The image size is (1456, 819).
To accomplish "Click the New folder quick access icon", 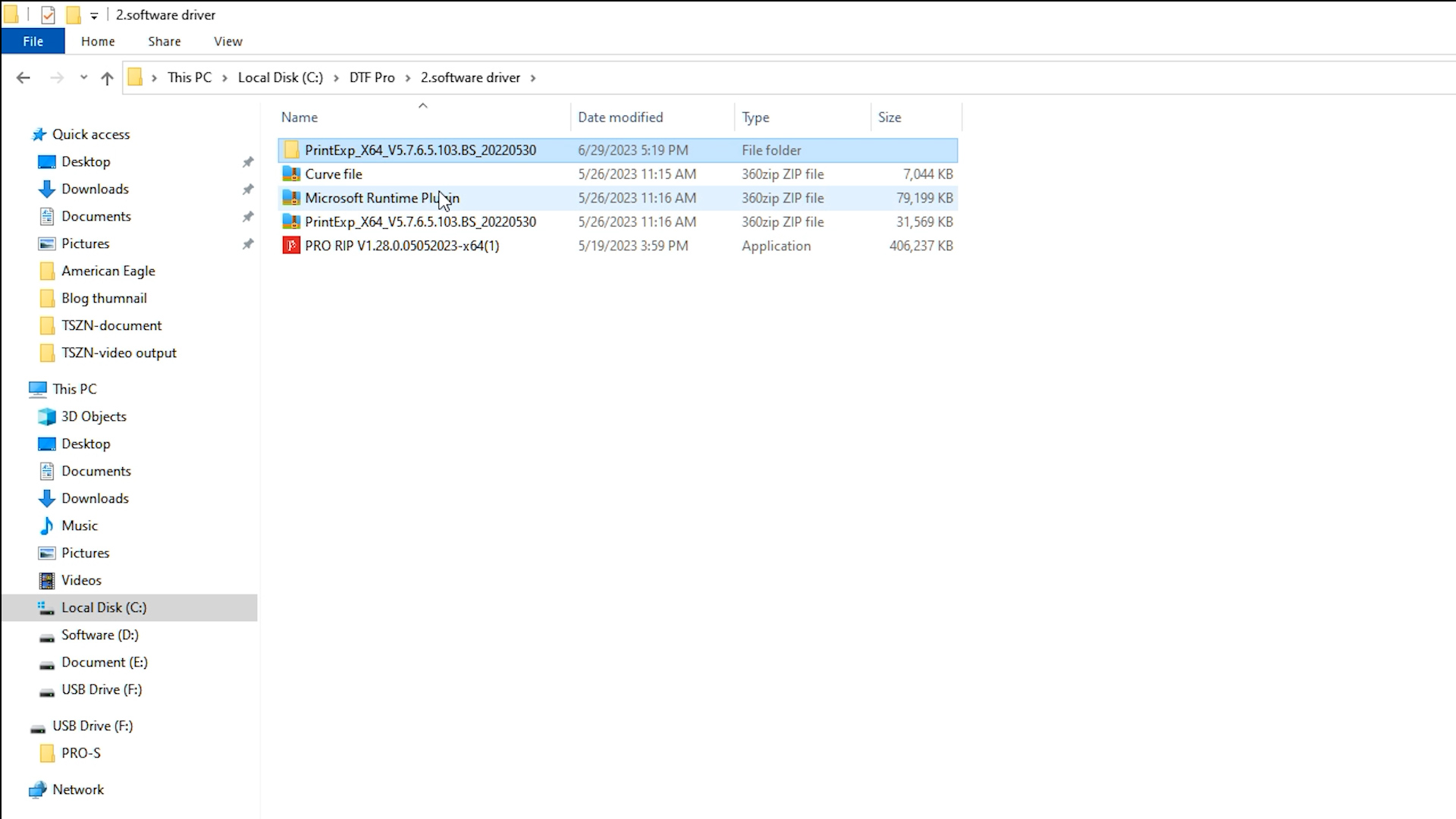I will (x=74, y=14).
